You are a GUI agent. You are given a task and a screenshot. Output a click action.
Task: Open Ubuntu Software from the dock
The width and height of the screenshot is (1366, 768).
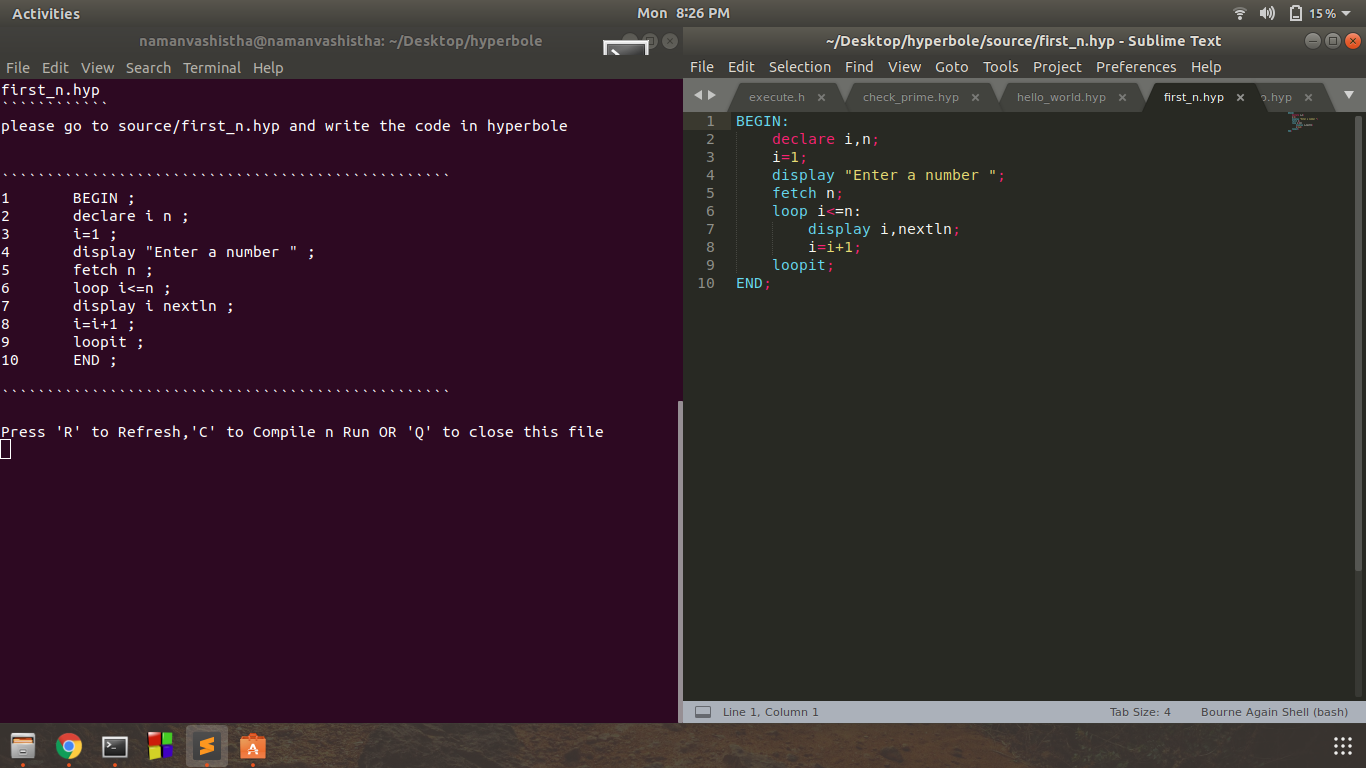click(x=252, y=746)
